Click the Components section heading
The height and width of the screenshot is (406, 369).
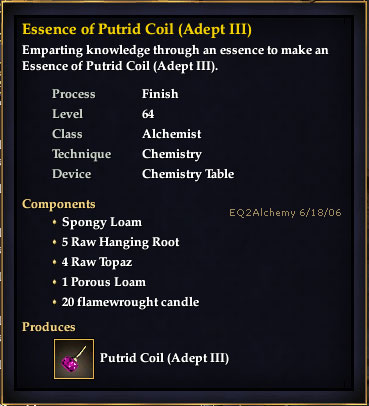click(x=59, y=204)
